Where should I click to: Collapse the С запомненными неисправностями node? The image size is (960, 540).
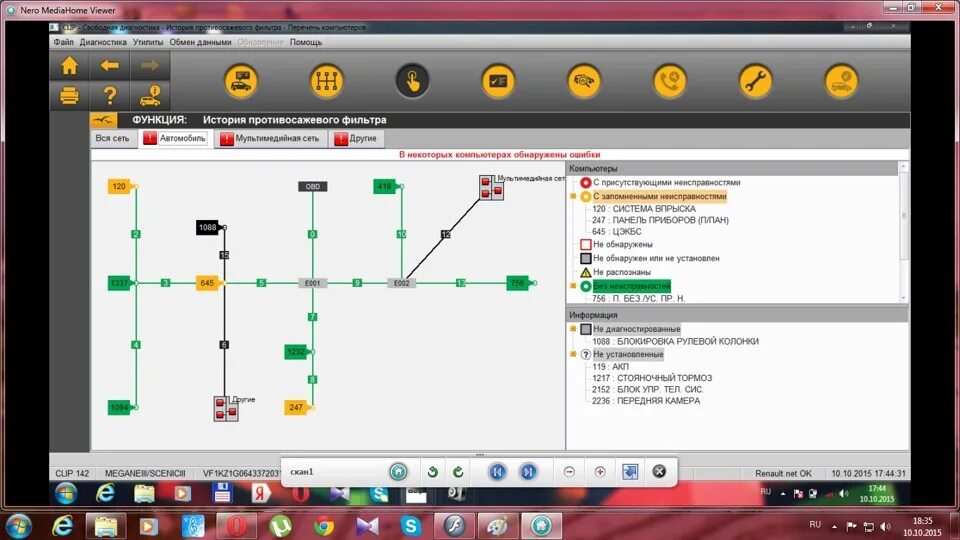click(x=573, y=197)
